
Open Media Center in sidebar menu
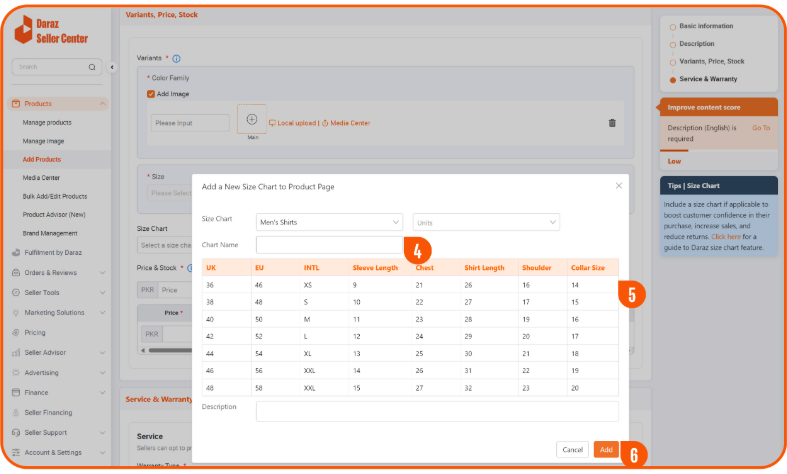(x=42, y=177)
